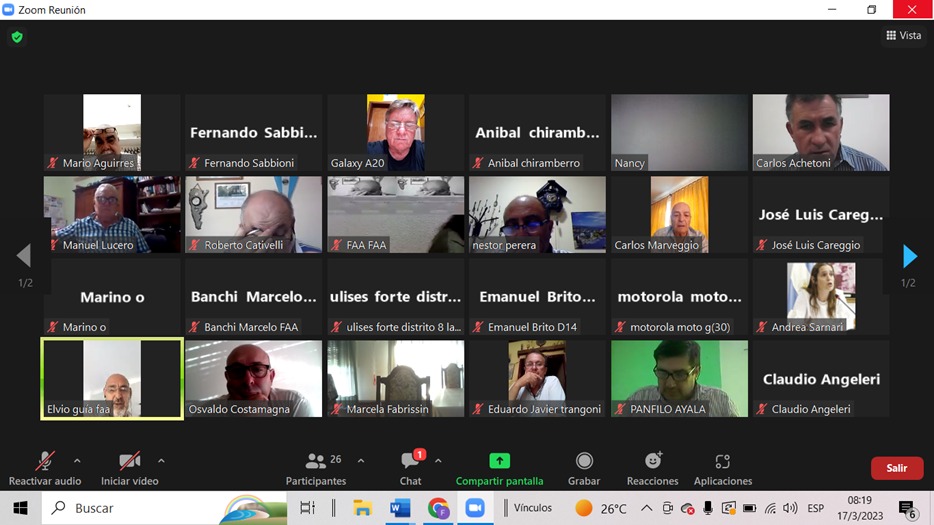The width and height of the screenshot is (934, 525).
Task: Switch ESP keyboard language indicator
Action: coord(815,508)
